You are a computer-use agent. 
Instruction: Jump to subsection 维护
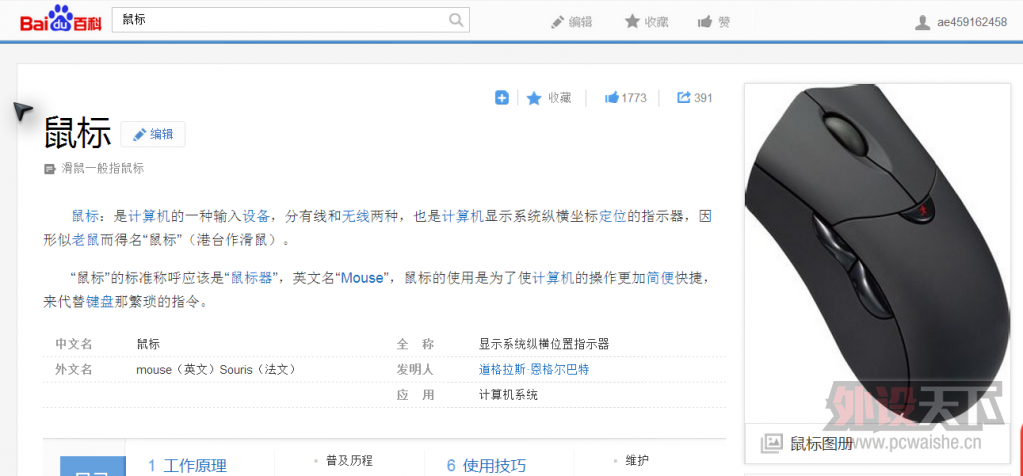637,461
